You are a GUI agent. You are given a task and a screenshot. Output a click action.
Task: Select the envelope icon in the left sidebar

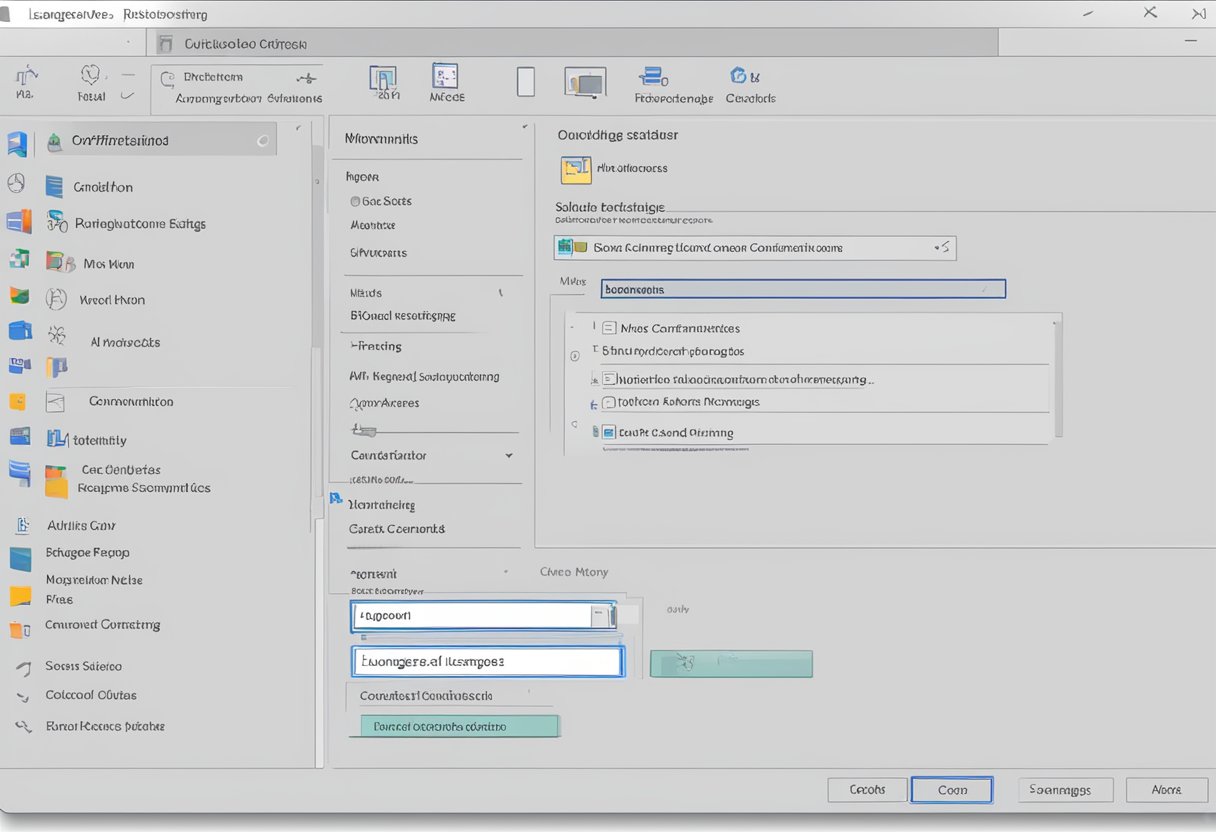(x=54, y=400)
